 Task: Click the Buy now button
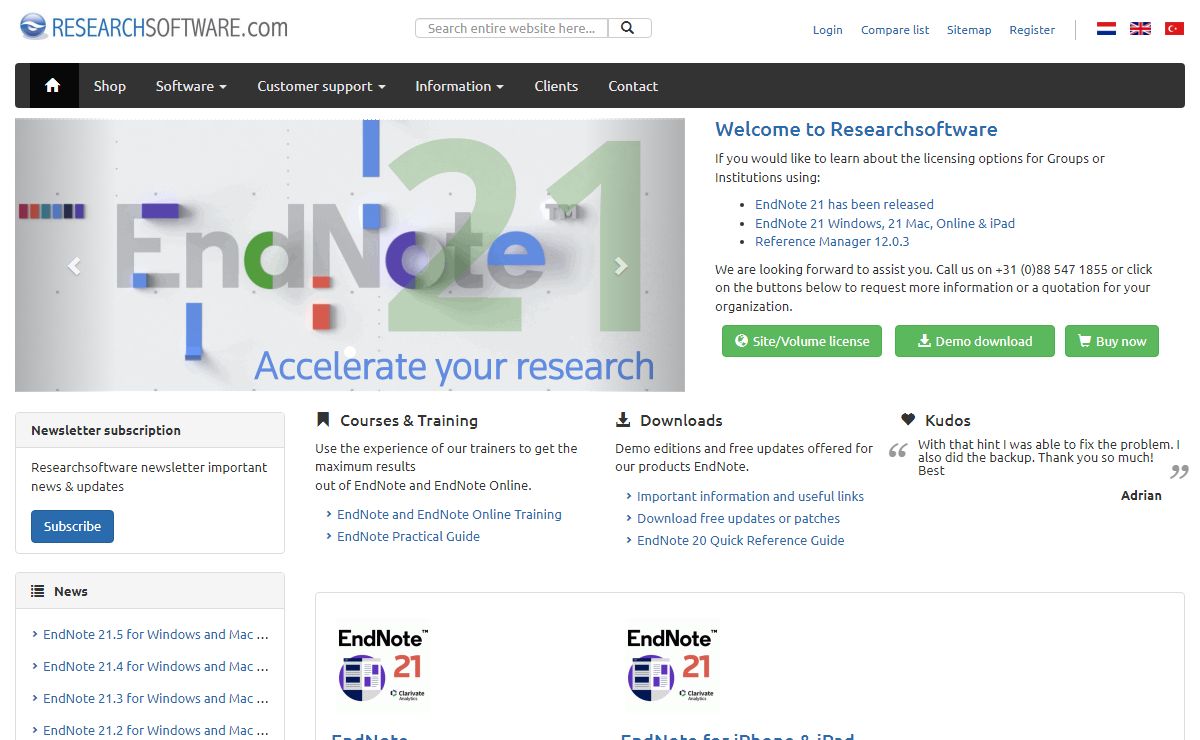tap(1112, 341)
